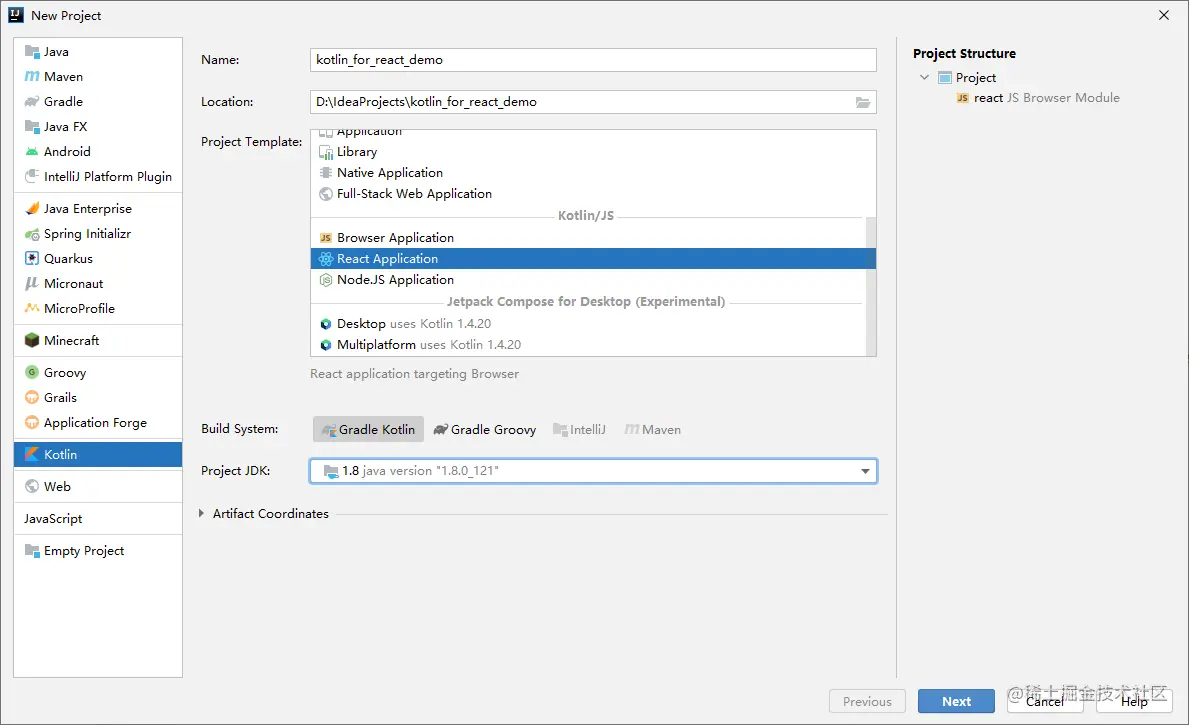Click the template list vertical scrollbar
Viewport: 1189px width, 725px height.
tap(871, 287)
